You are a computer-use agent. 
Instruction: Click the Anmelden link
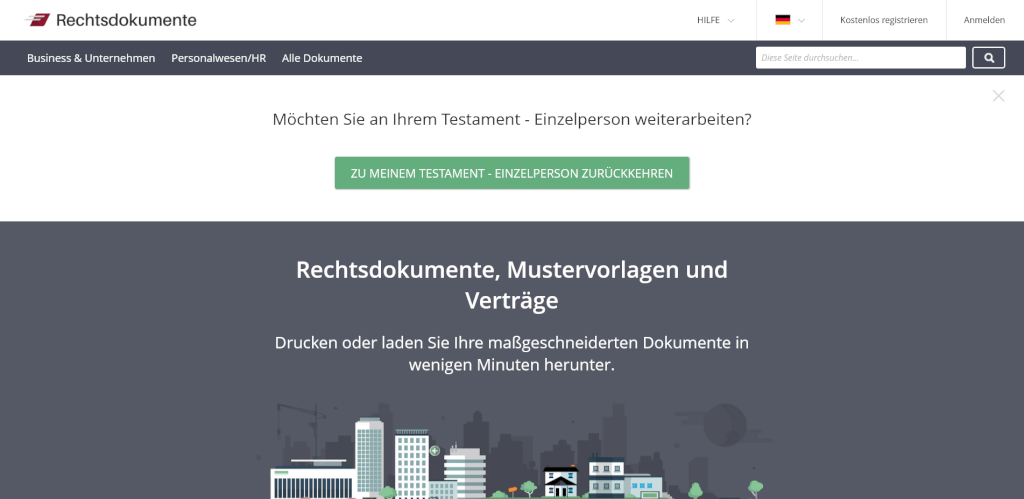(x=984, y=20)
